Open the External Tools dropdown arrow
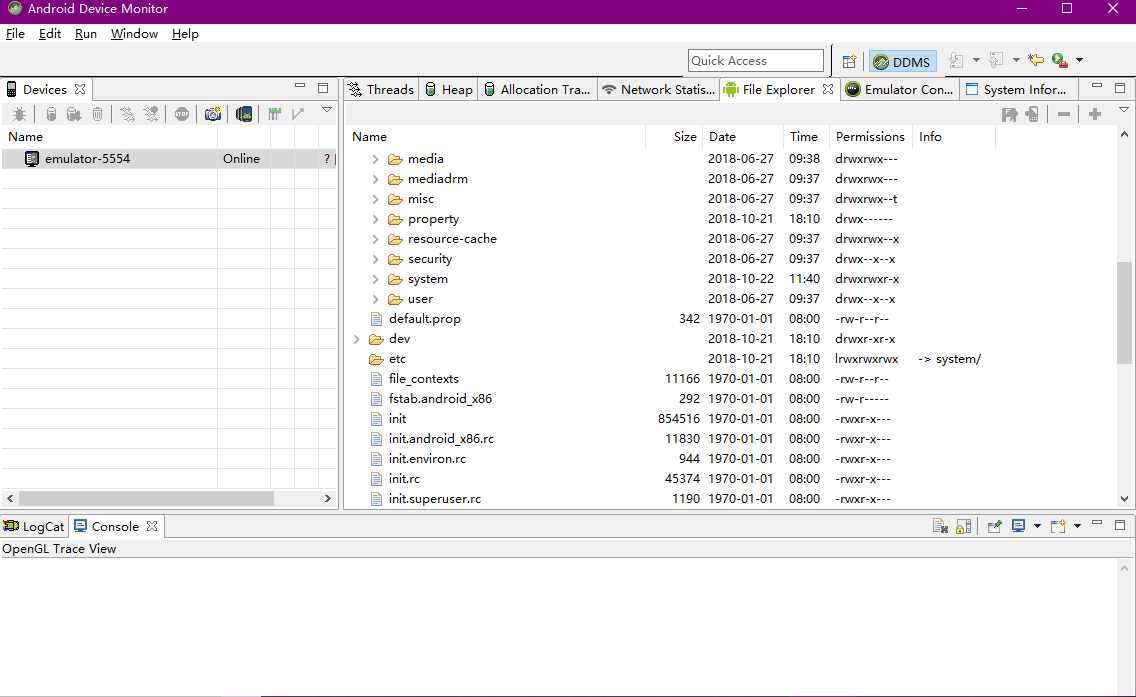Screen dimensions: 1136x697 click(x=1079, y=60)
